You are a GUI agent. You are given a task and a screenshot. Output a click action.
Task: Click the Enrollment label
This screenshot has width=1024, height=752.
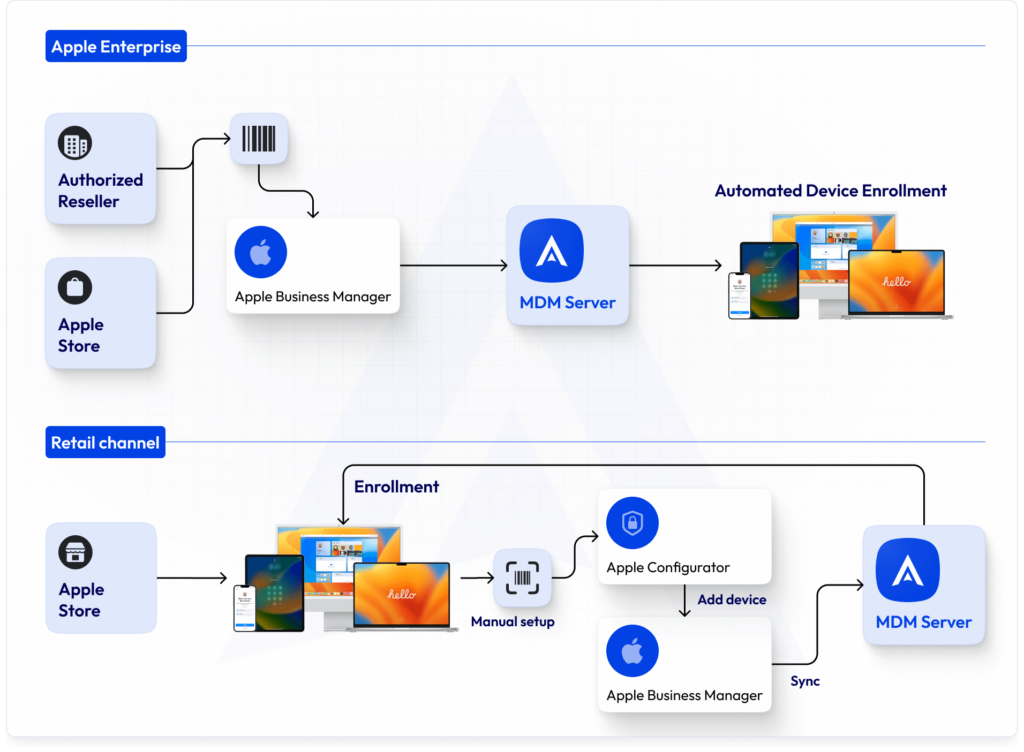[x=396, y=486]
